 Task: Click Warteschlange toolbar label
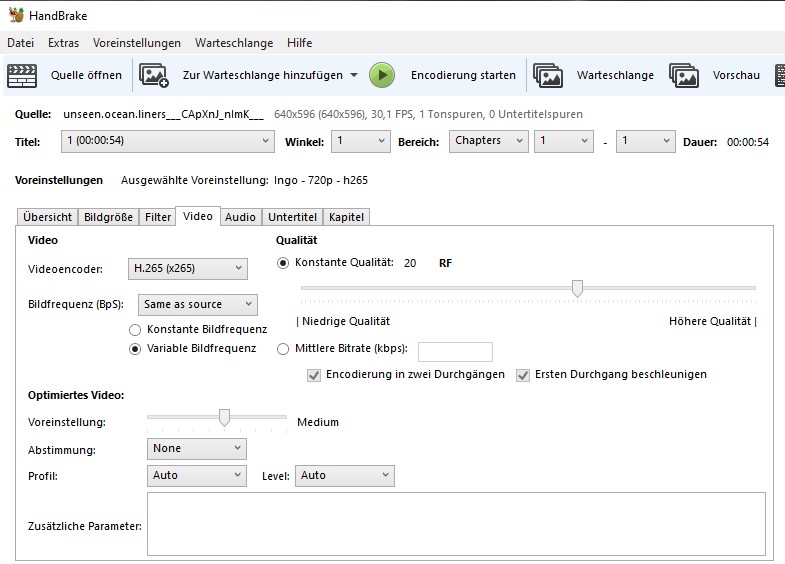click(x=615, y=76)
